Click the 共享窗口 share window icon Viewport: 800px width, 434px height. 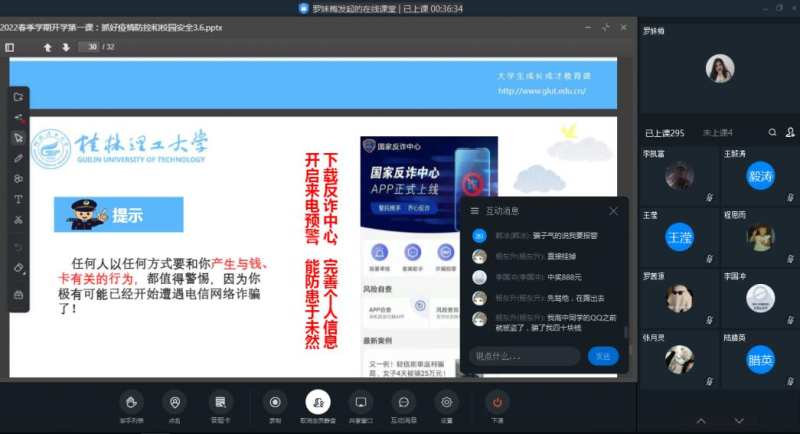click(360, 402)
